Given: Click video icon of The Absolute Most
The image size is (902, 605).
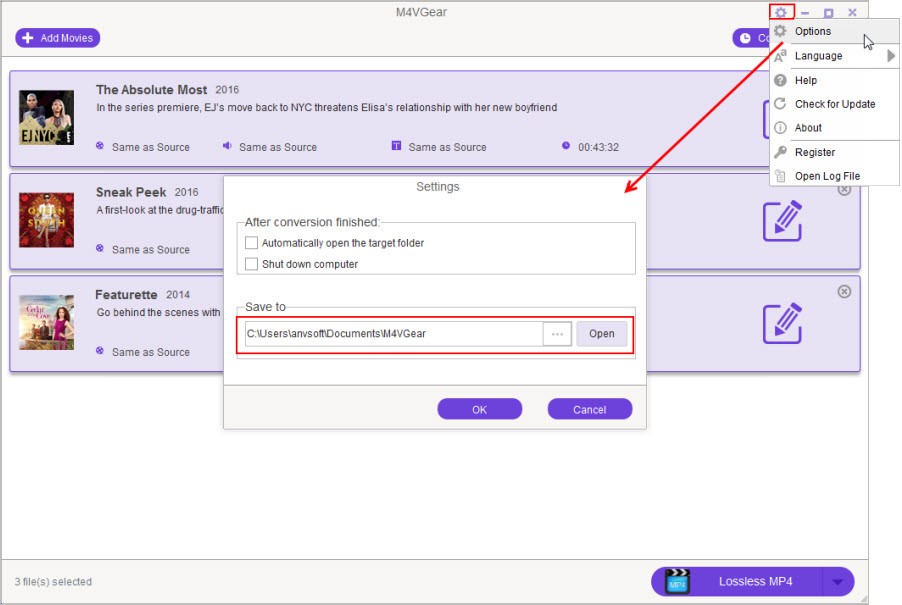Looking at the screenshot, I should coord(100,146).
